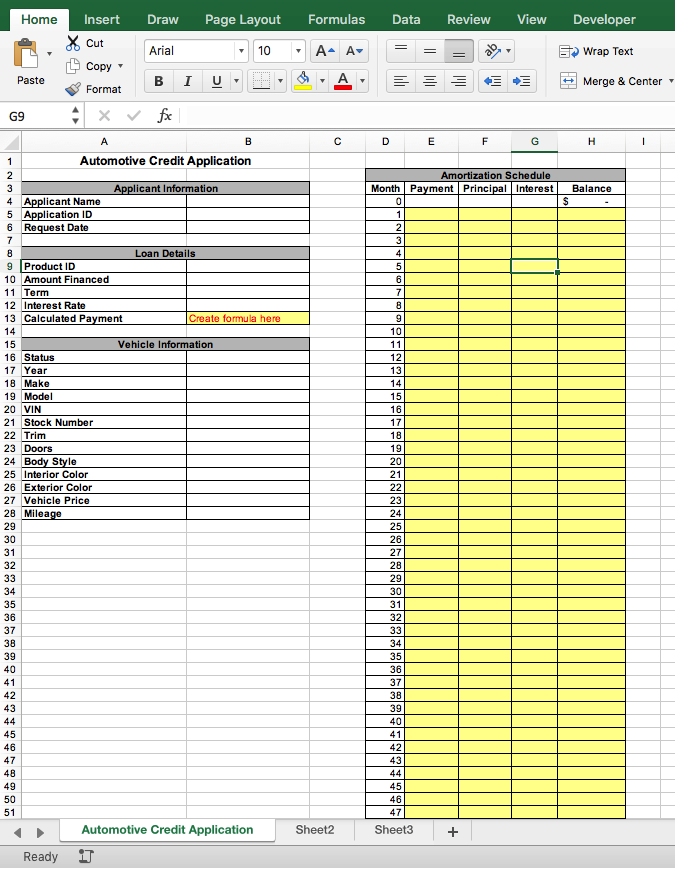Select column G header

point(534,142)
